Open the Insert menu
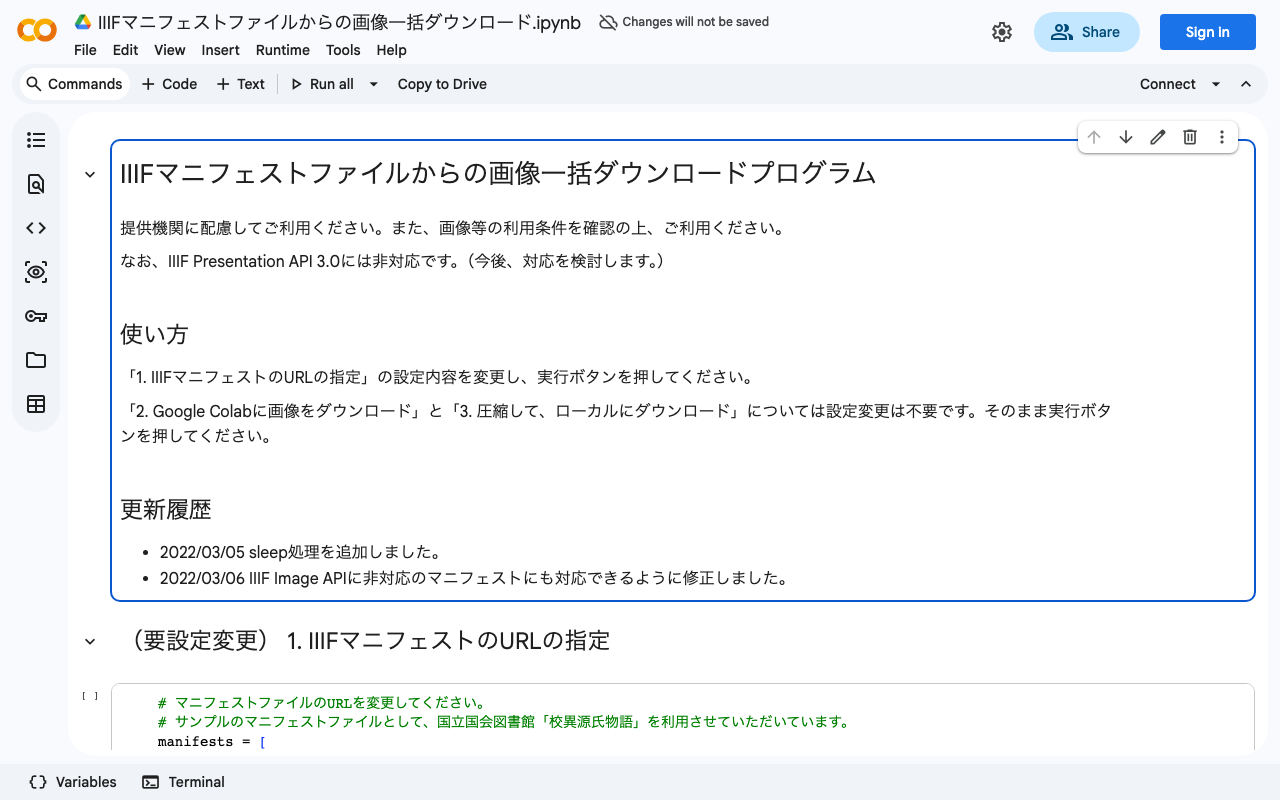The width and height of the screenshot is (1280, 800). 220,50
